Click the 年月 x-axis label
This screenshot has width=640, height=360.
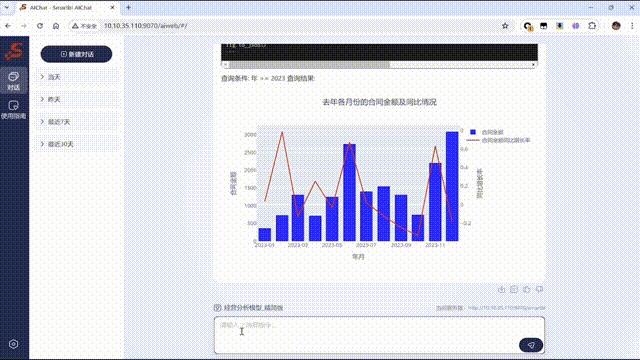358,257
